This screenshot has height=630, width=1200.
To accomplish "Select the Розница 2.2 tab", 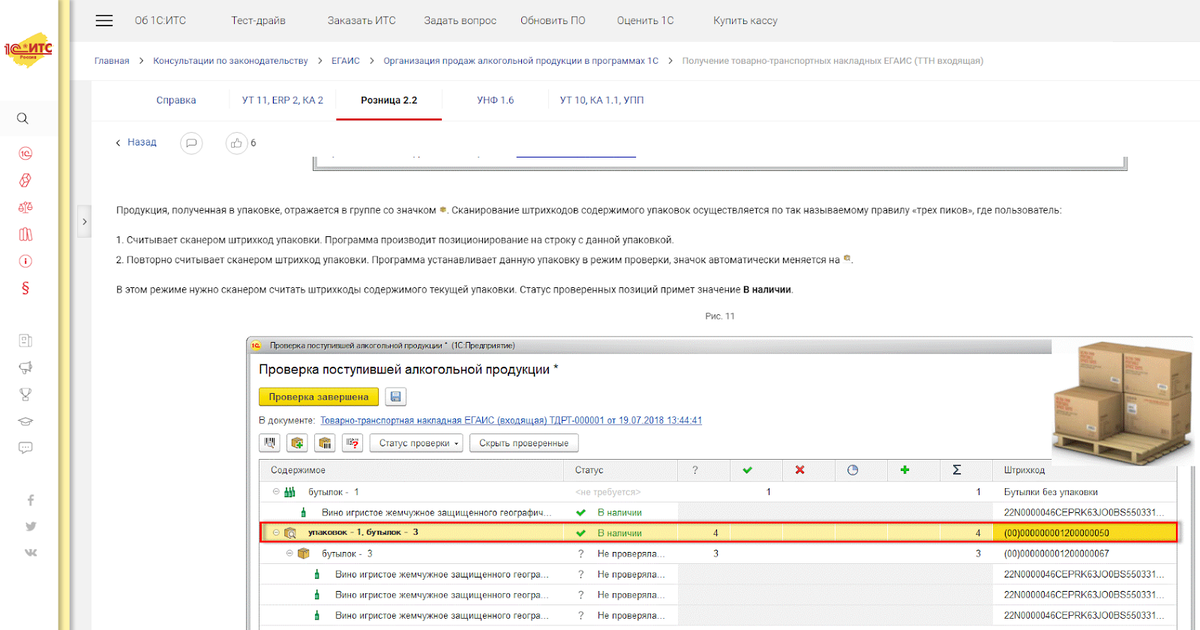I will point(389,100).
